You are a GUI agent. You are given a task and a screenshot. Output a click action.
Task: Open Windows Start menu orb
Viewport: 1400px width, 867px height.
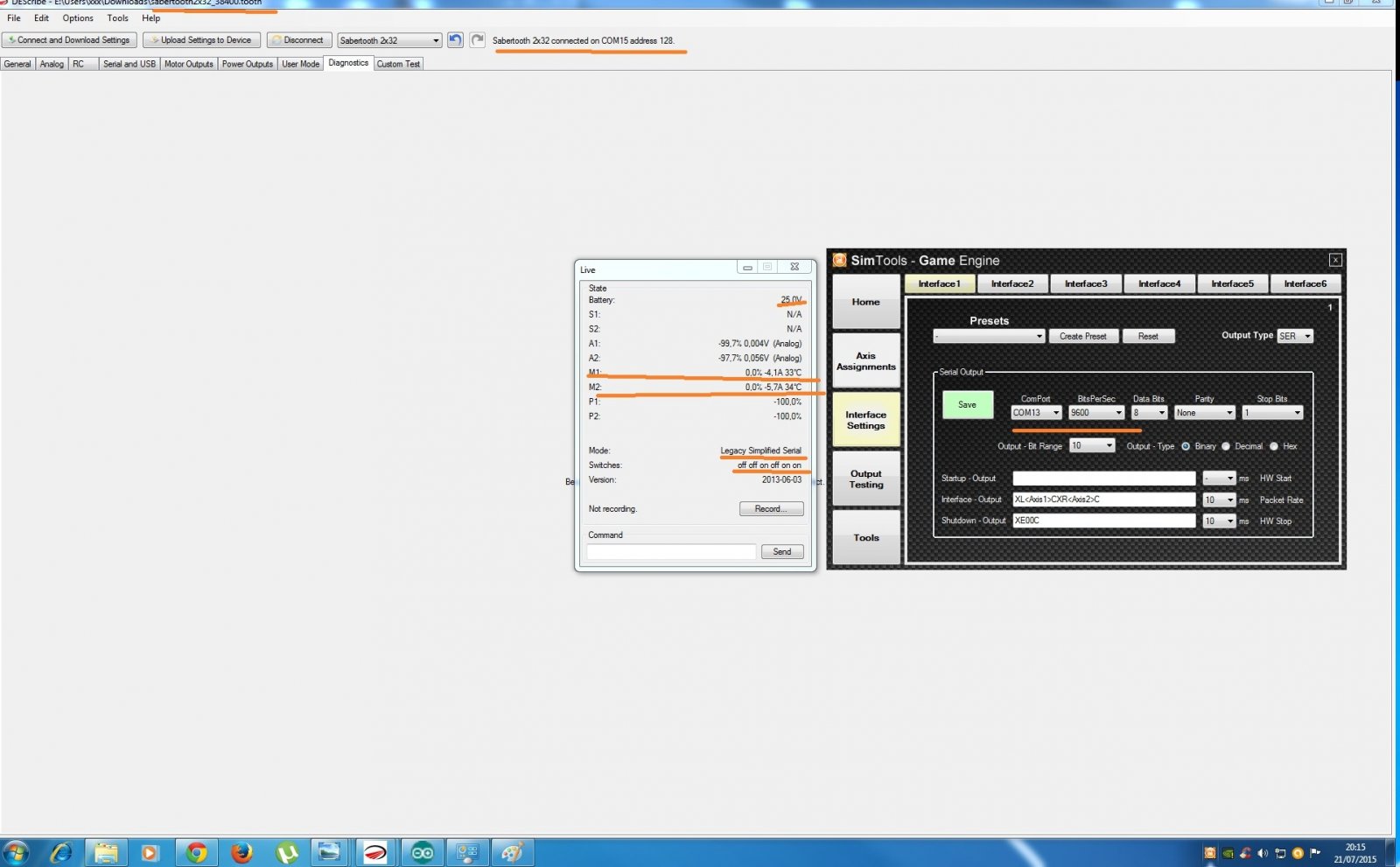click(16, 852)
